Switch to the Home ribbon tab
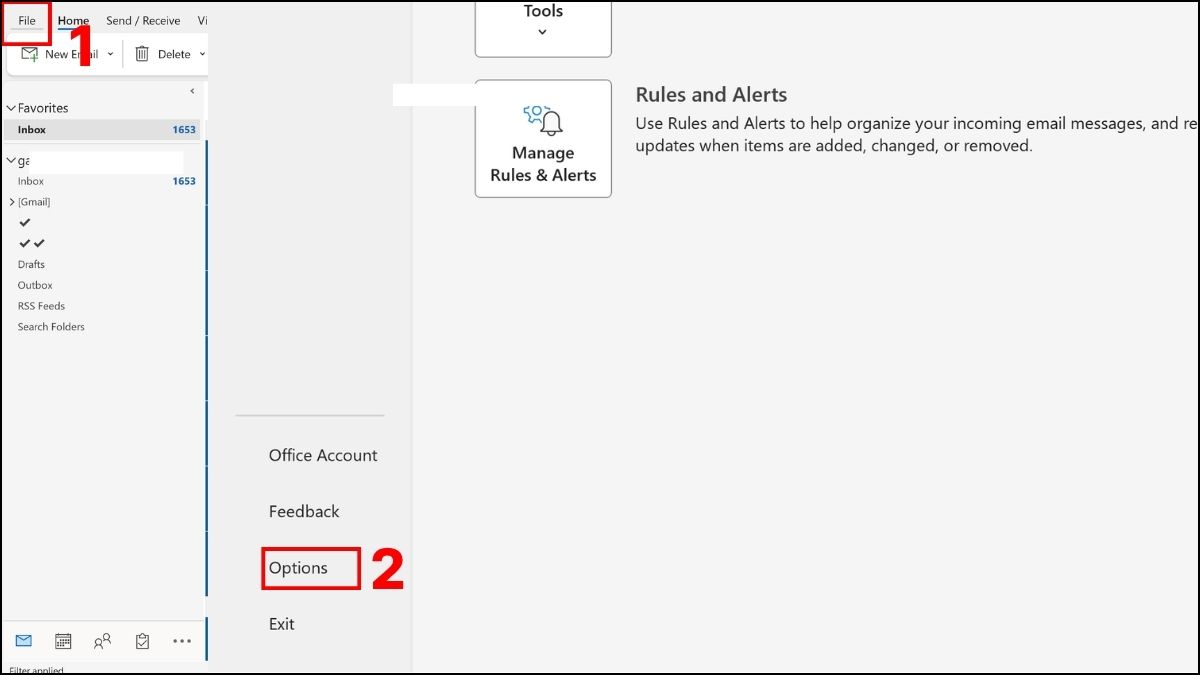Viewport: 1200px width, 675px height. 73,20
